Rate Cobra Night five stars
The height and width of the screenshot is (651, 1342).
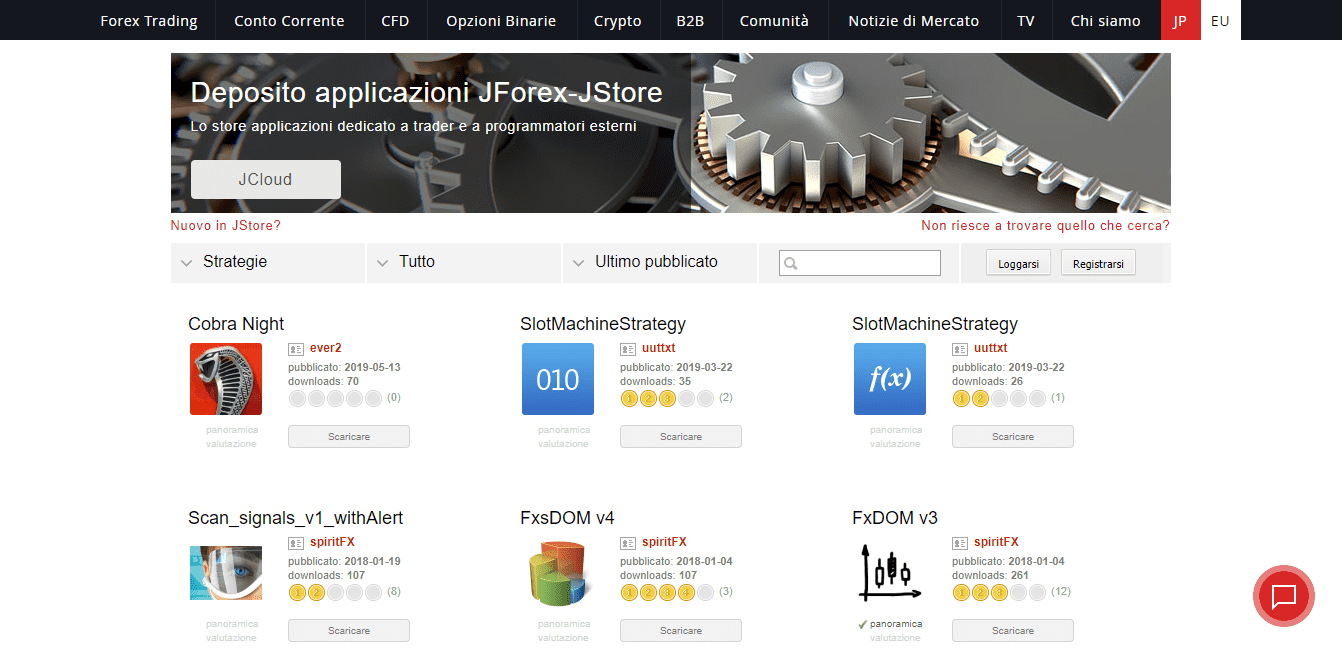coord(374,399)
